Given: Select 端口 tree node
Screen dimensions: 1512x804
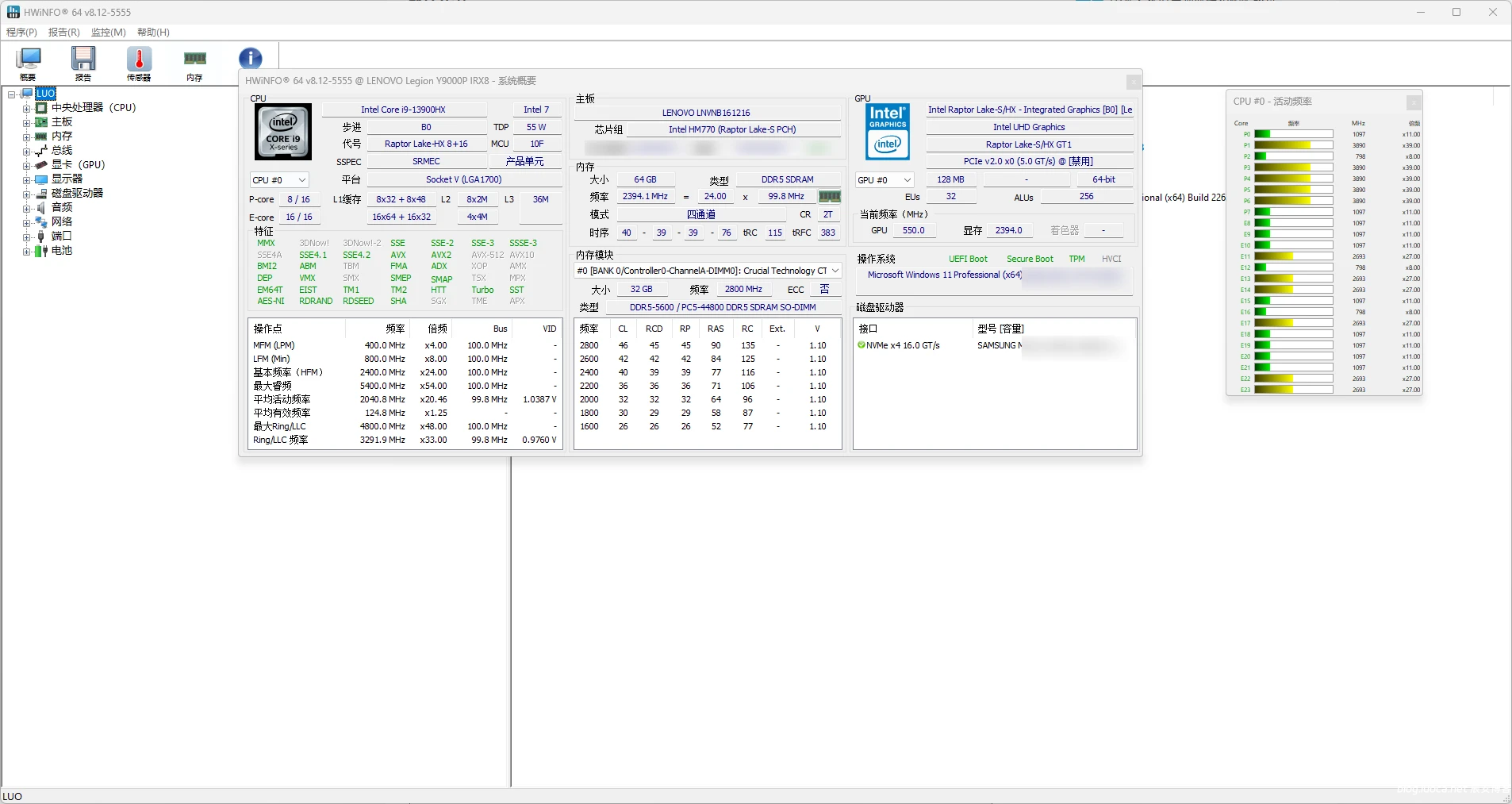Looking at the screenshot, I should tap(62, 236).
